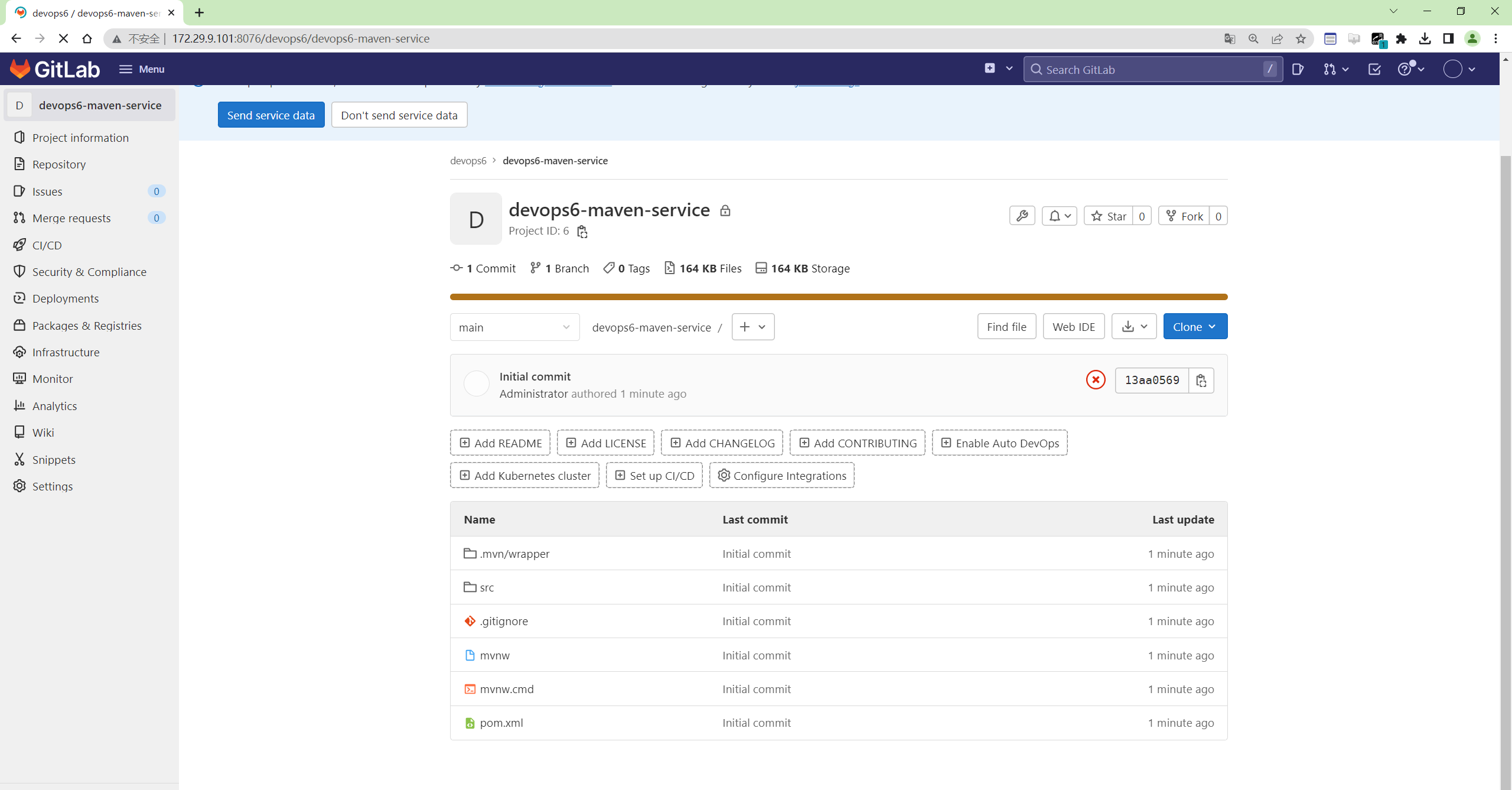Open 164 KB Files link

click(x=703, y=268)
